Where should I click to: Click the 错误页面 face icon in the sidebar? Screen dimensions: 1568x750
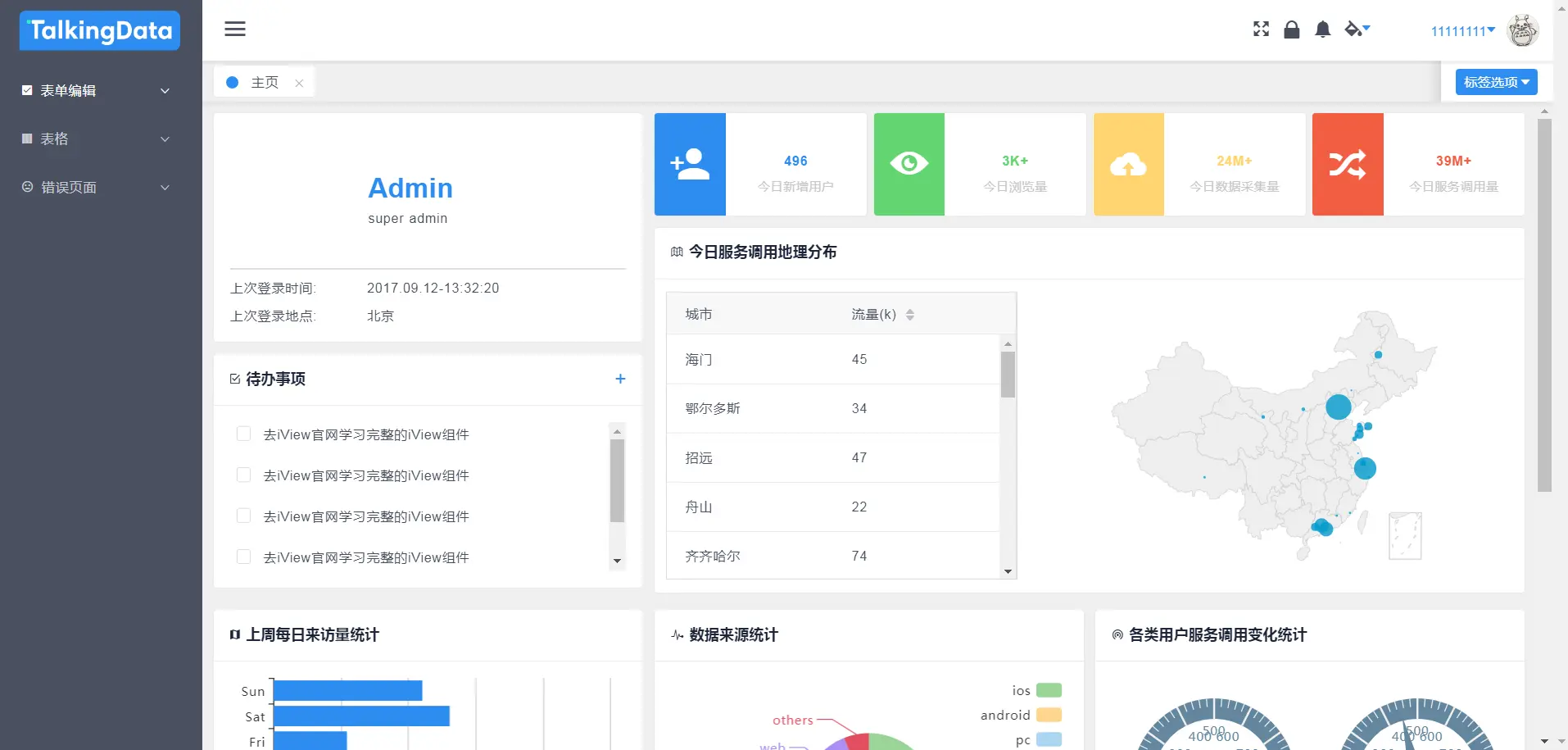(27, 187)
